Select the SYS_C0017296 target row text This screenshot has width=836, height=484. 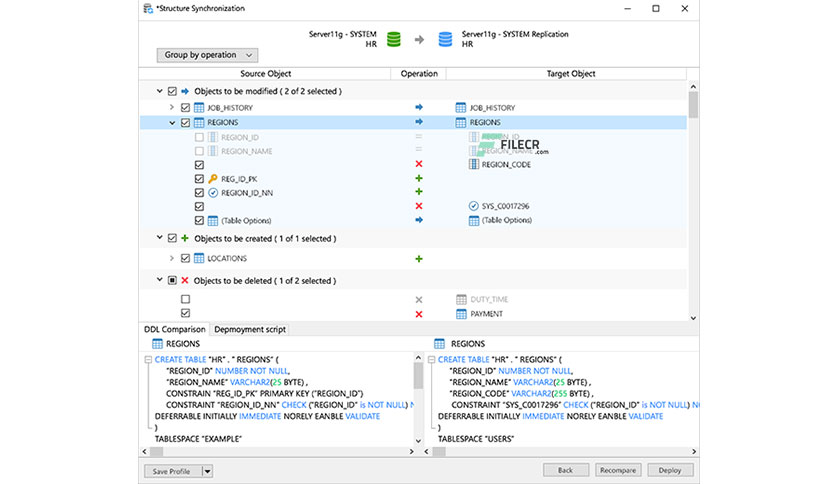click(505, 206)
